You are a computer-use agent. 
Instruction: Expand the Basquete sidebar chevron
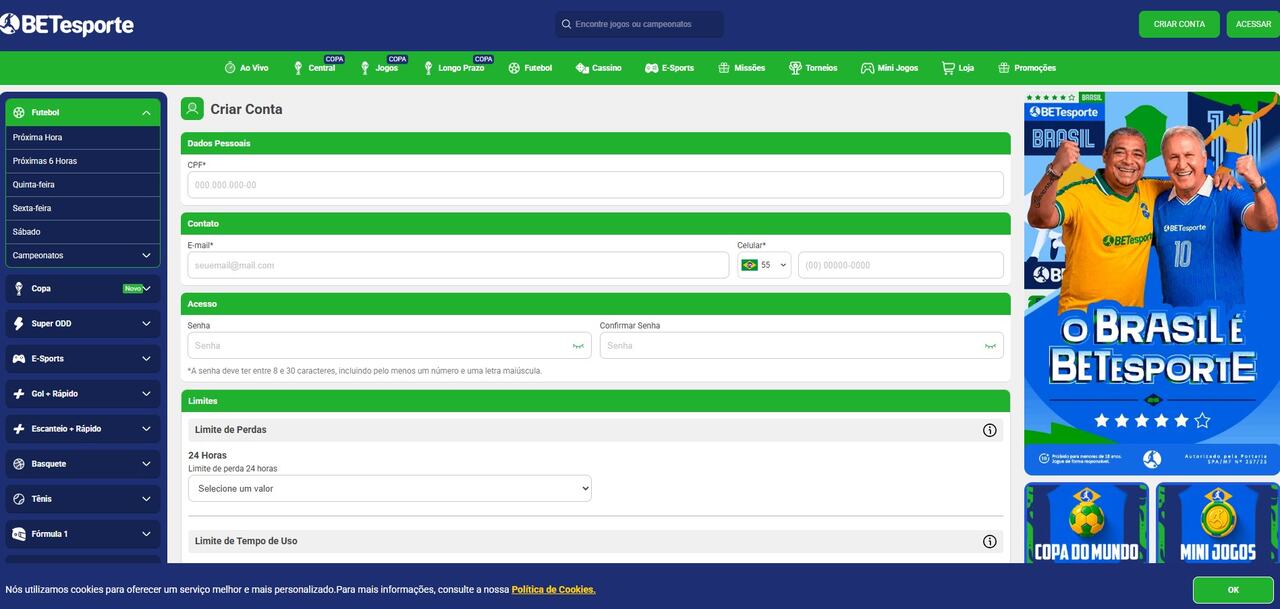click(146, 464)
